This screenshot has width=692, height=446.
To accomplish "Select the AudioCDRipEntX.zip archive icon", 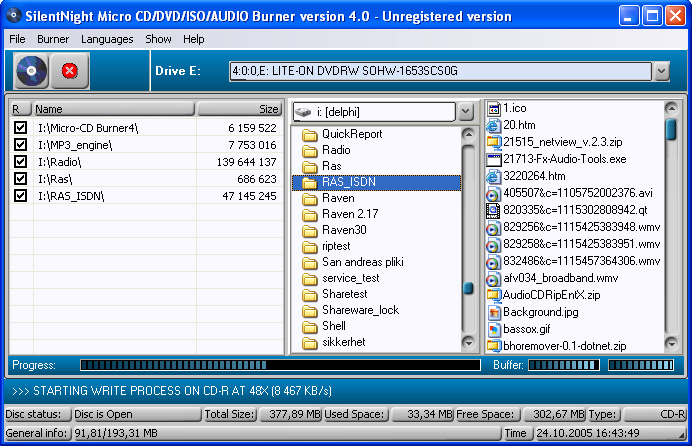I will (493, 295).
